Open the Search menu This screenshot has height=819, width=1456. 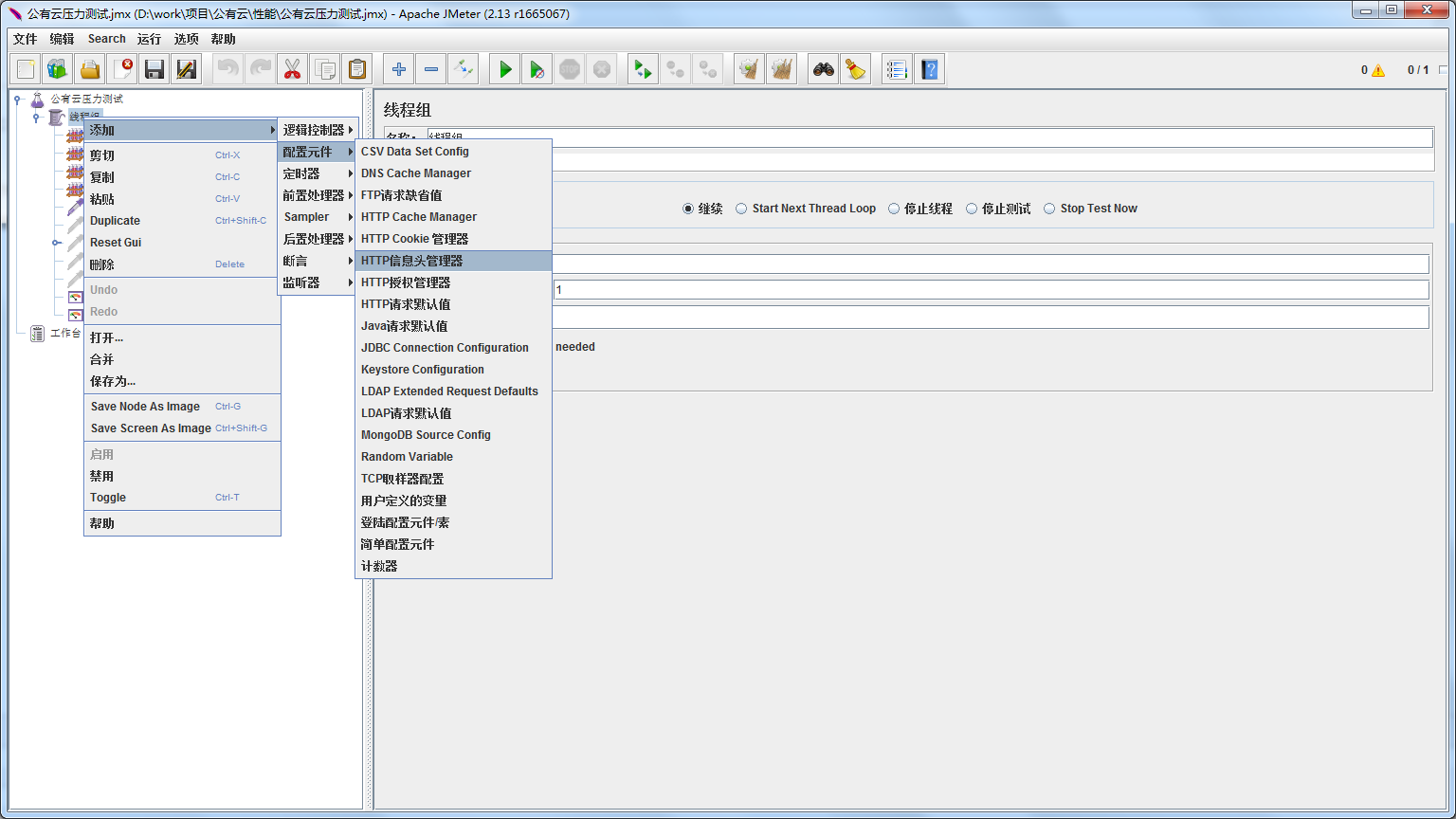pos(106,39)
